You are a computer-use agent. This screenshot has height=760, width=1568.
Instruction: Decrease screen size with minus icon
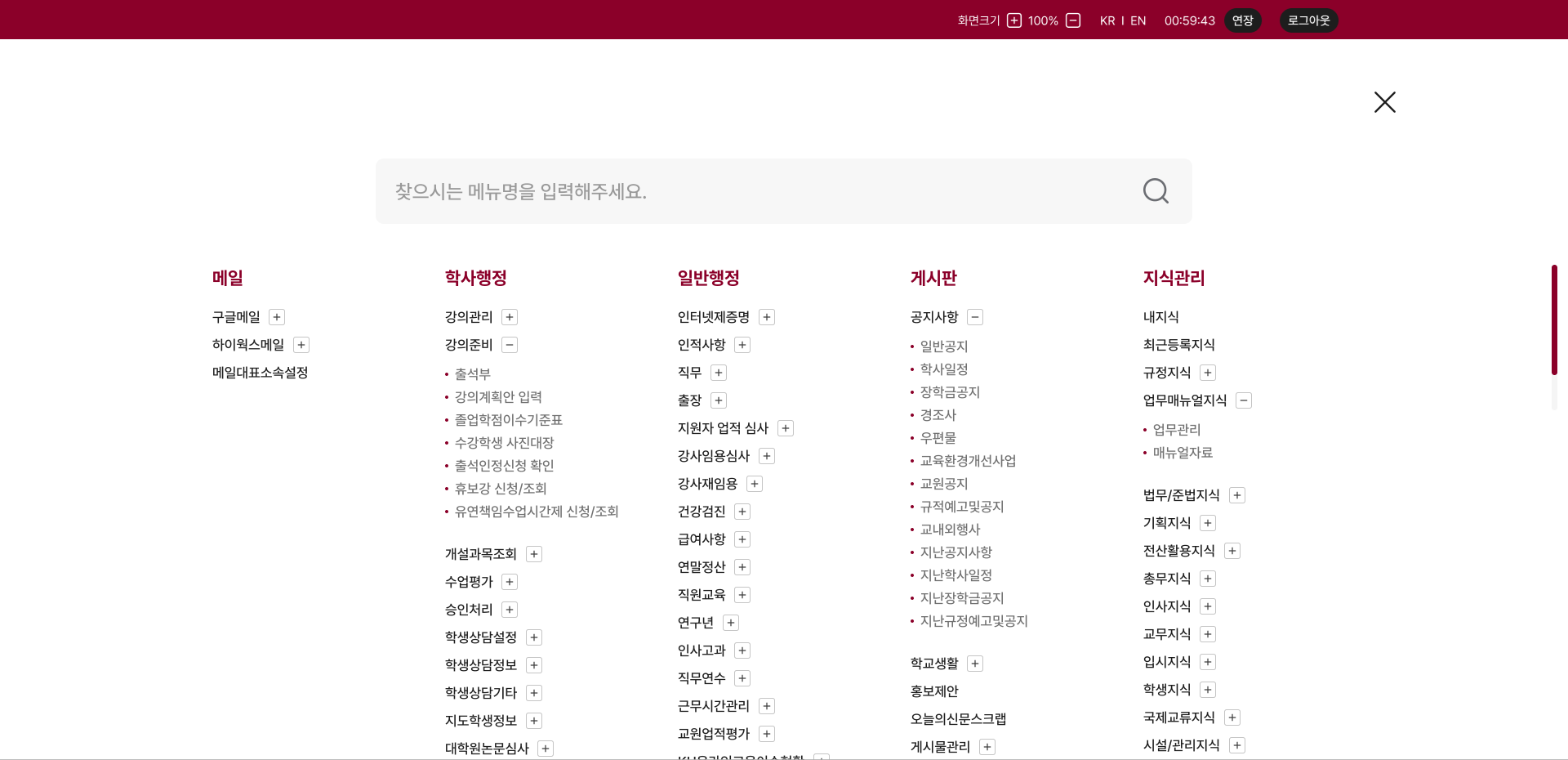pos(1073,20)
